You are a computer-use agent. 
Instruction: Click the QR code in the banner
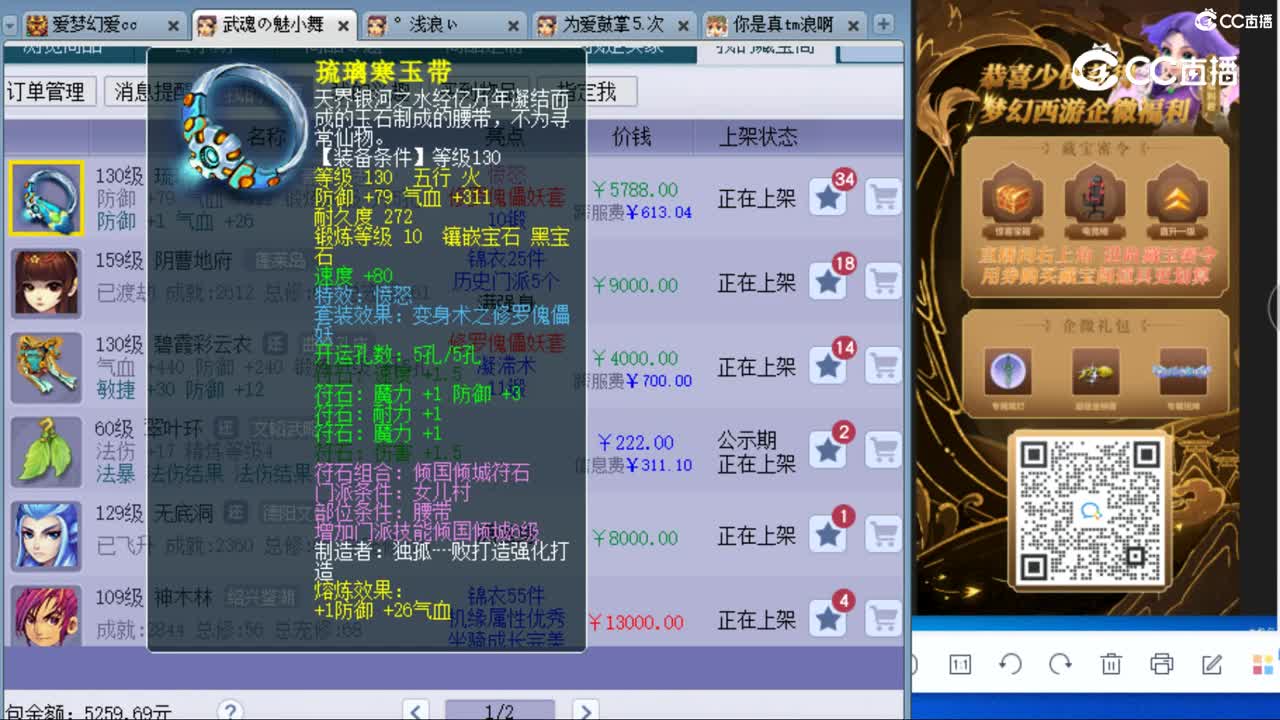point(1091,510)
